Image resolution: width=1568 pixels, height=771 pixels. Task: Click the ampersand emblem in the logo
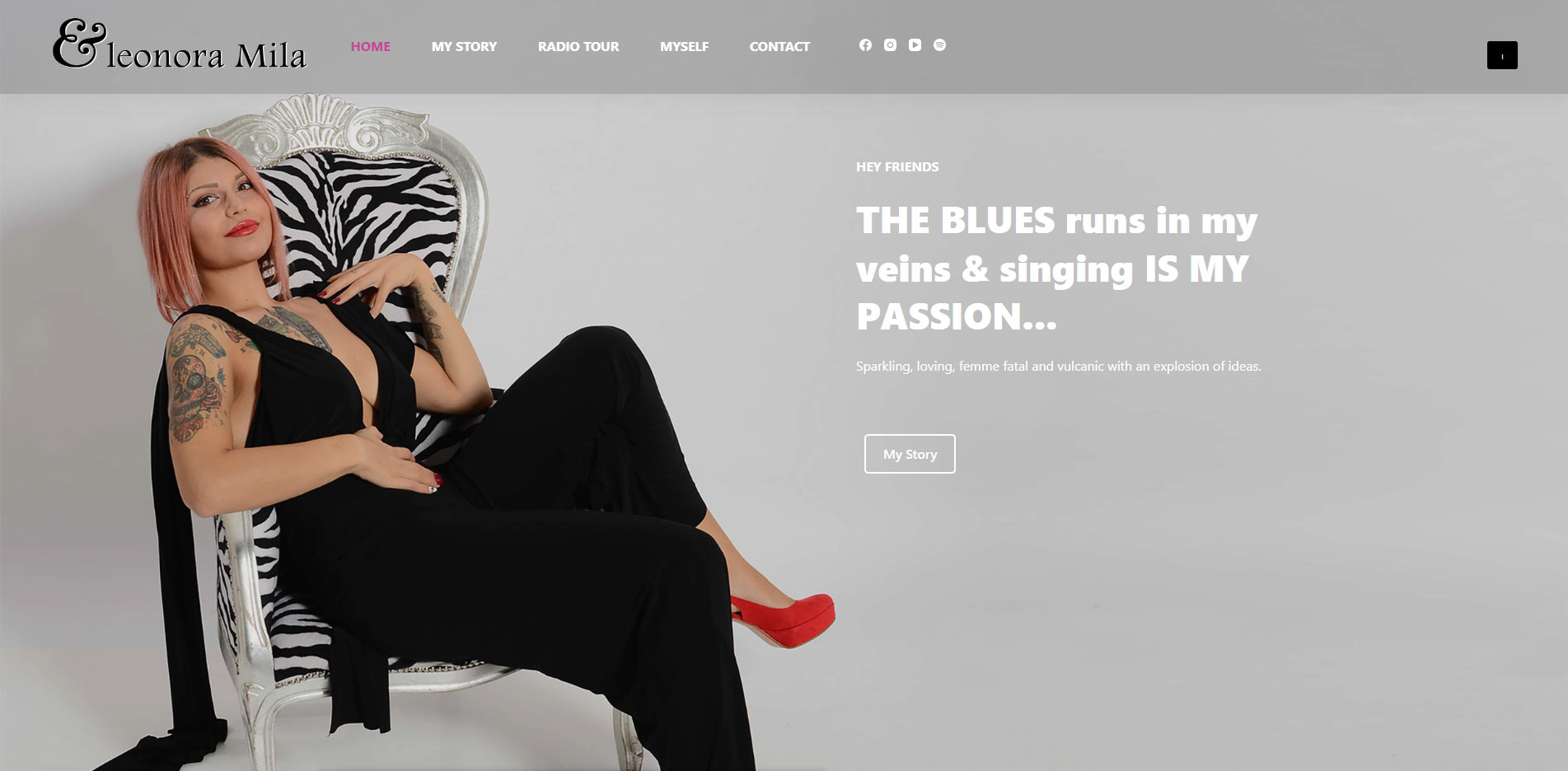pyautogui.click(x=80, y=44)
